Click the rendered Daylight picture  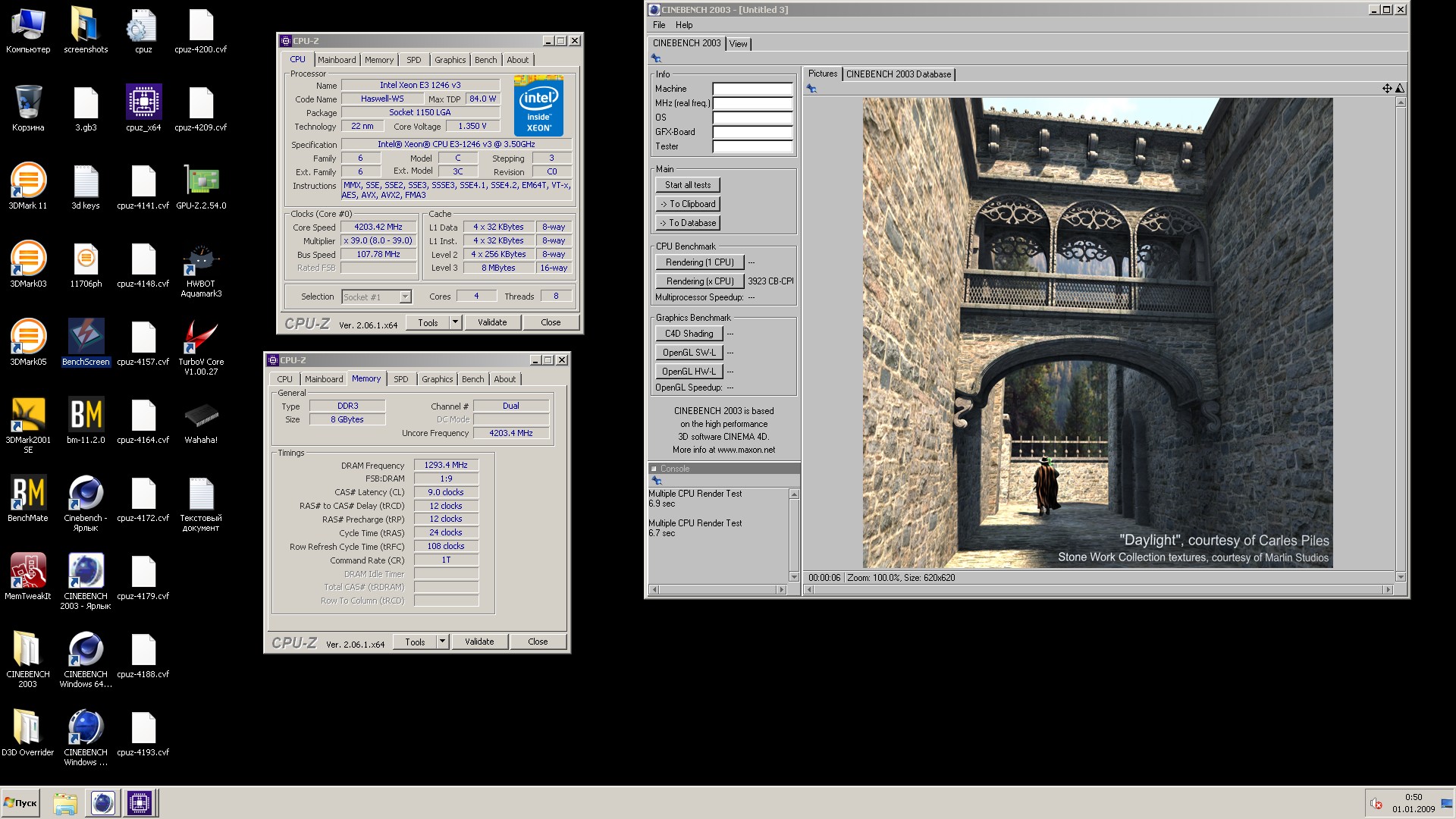pos(1097,333)
